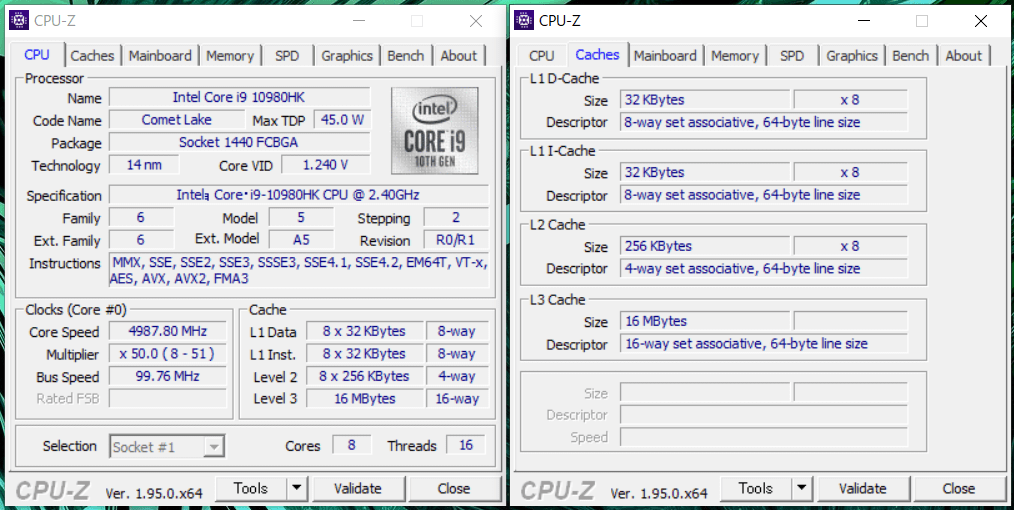The image size is (1014, 510).
Task: Click Bus Speed value 99.76 MHz
Action: tap(167, 376)
